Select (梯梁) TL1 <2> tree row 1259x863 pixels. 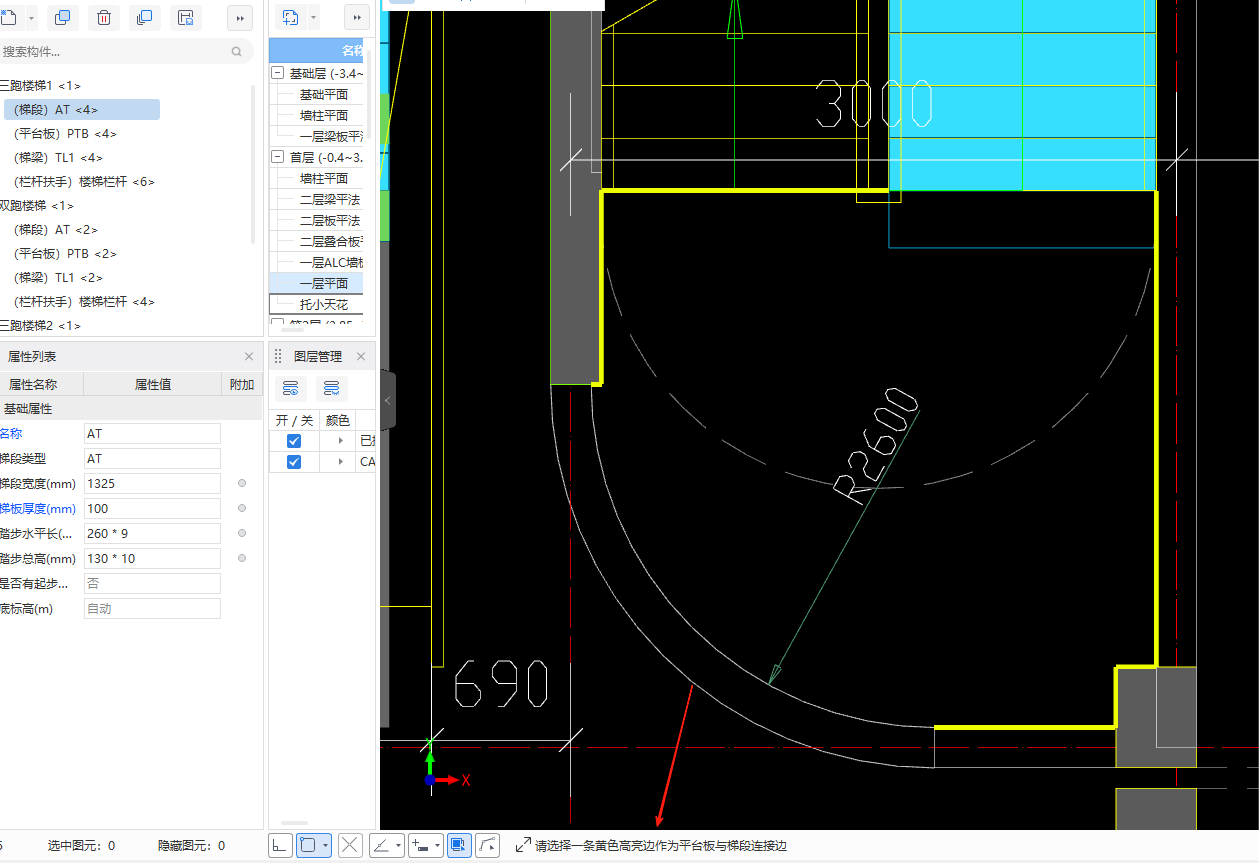tap(59, 278)
